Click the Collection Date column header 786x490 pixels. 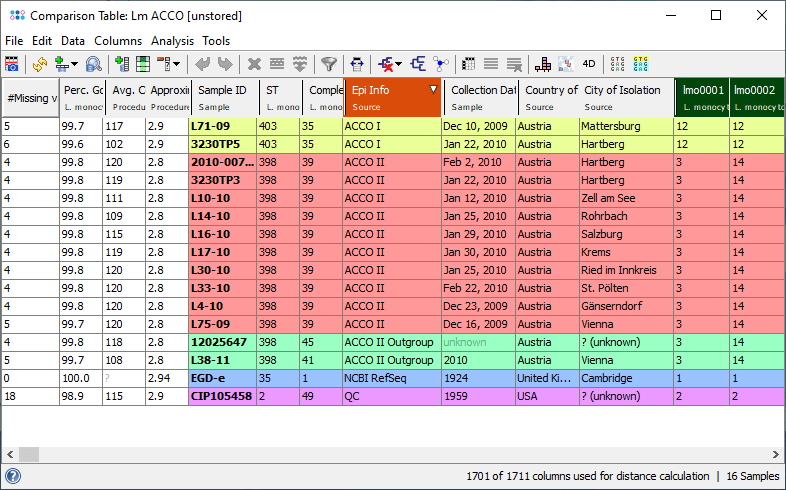point(481,98)
